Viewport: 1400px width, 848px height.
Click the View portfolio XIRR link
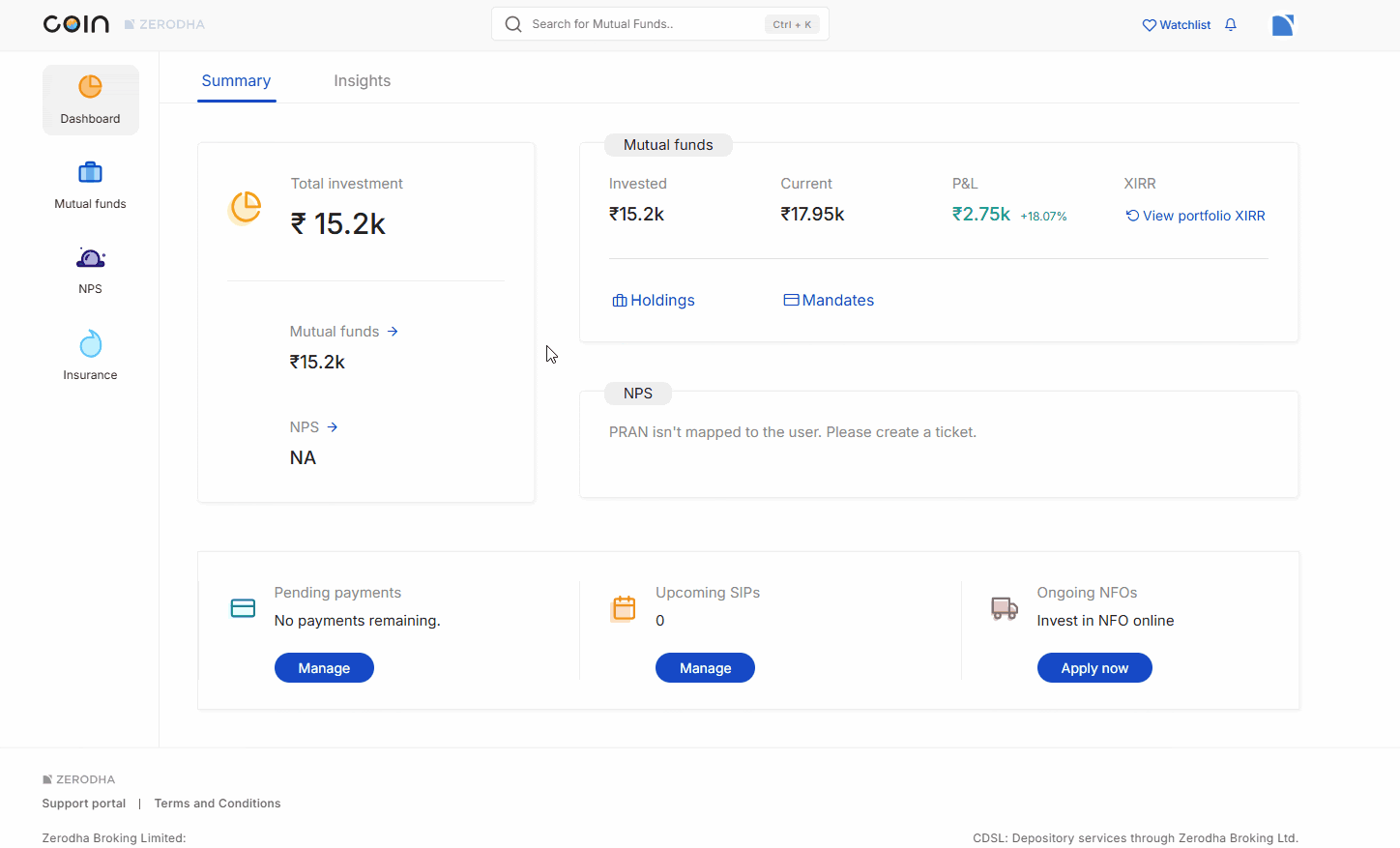point(1195,216)
